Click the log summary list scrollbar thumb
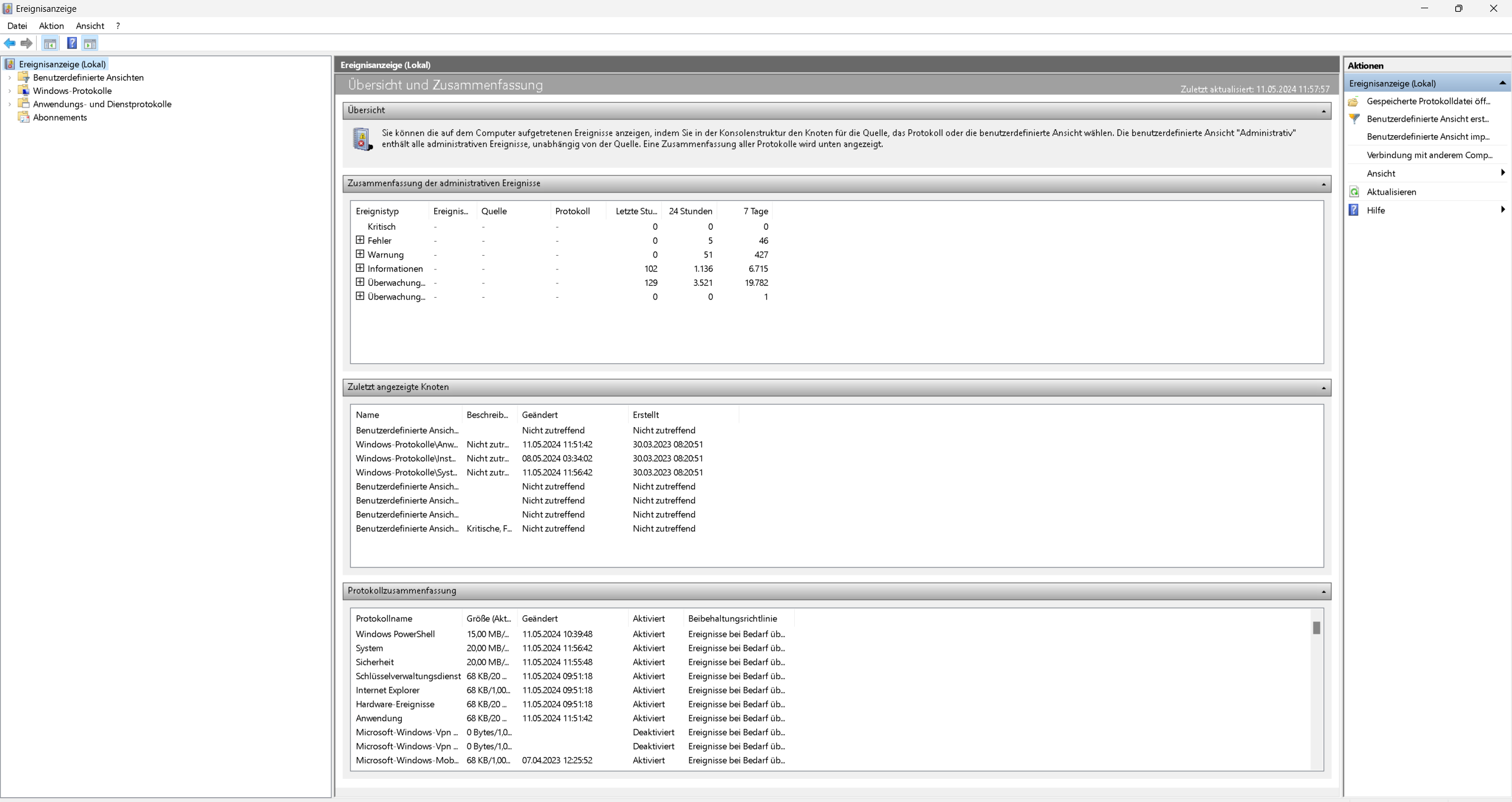Image resolution: width=1512 pixels, height=802 pixels. [x=1316, y=628]
